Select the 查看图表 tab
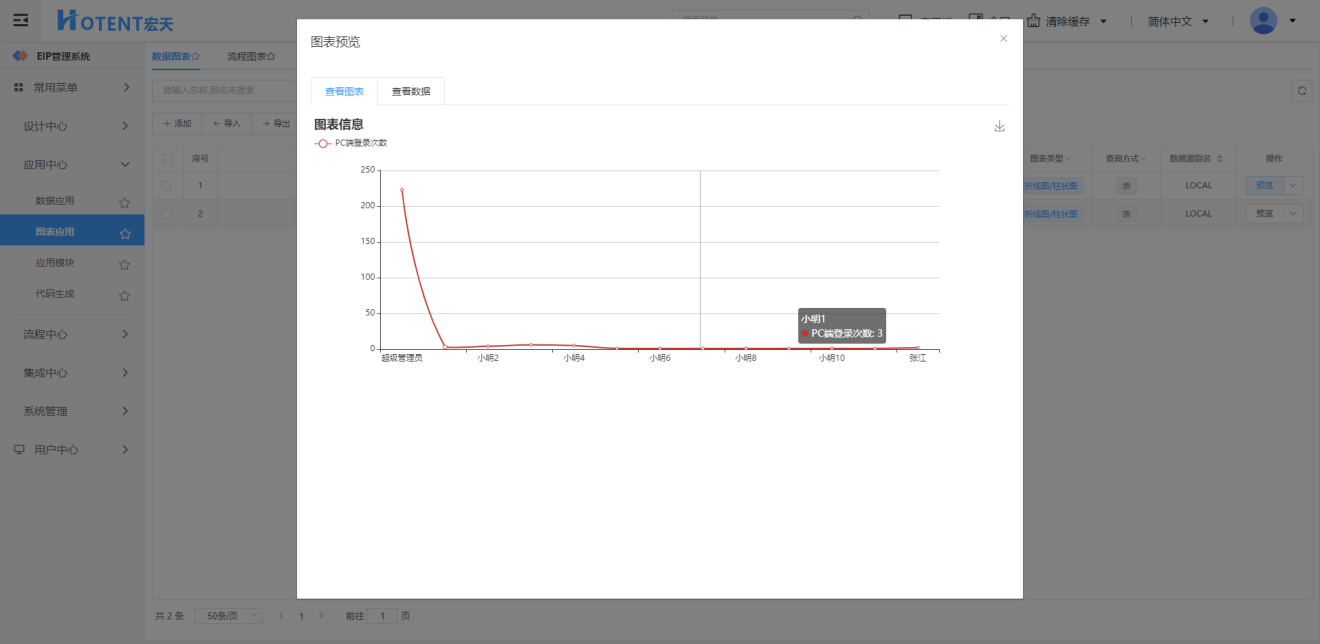Screen dimensions: 1320x644 coord(344,92)
